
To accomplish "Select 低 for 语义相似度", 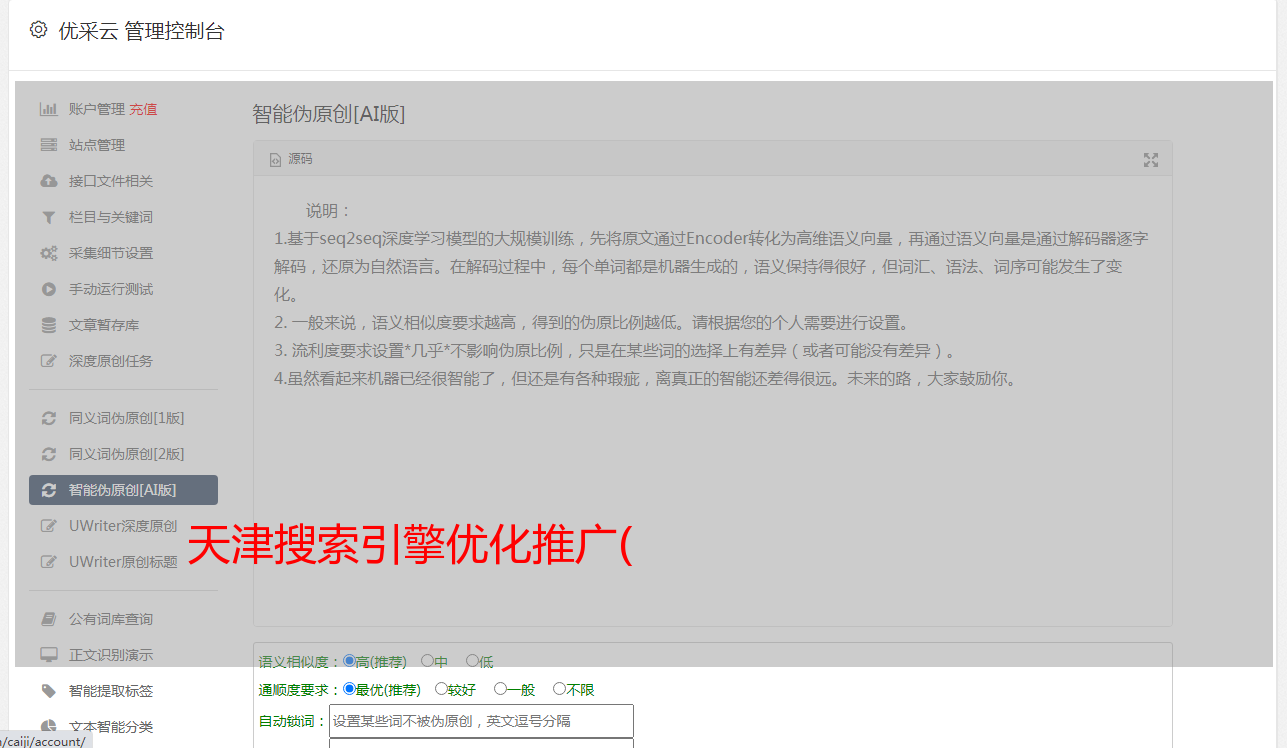I will [472, 661].
